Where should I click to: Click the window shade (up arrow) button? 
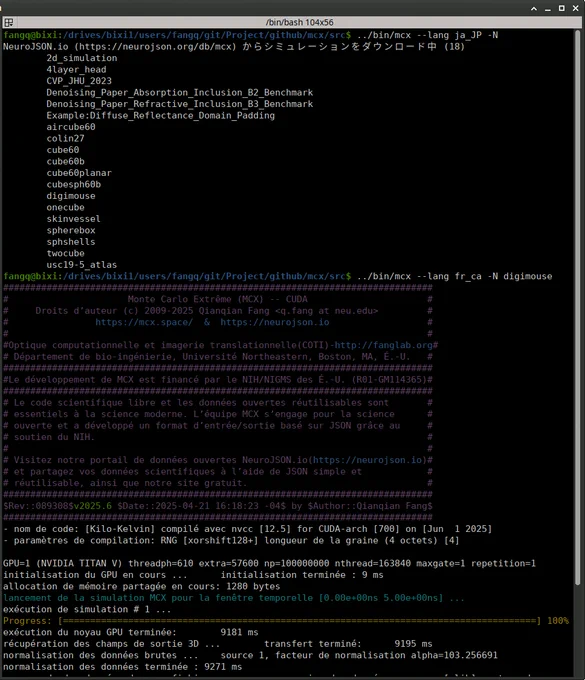point(534,8)
